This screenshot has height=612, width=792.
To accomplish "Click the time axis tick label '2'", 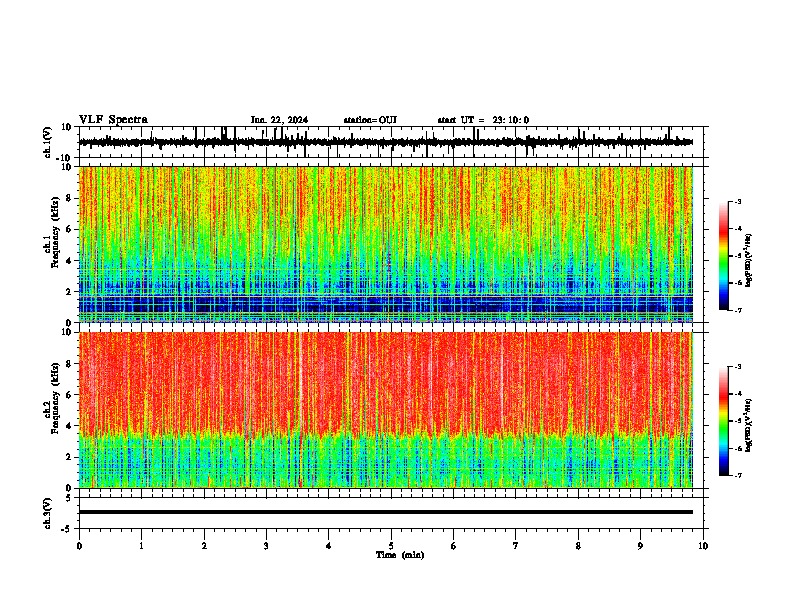I will point(204,546).
